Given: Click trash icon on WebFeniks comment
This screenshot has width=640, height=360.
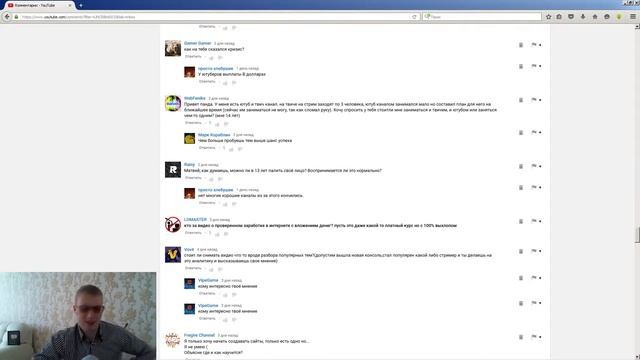Looking at the screenshot, I should pos(521,100).
